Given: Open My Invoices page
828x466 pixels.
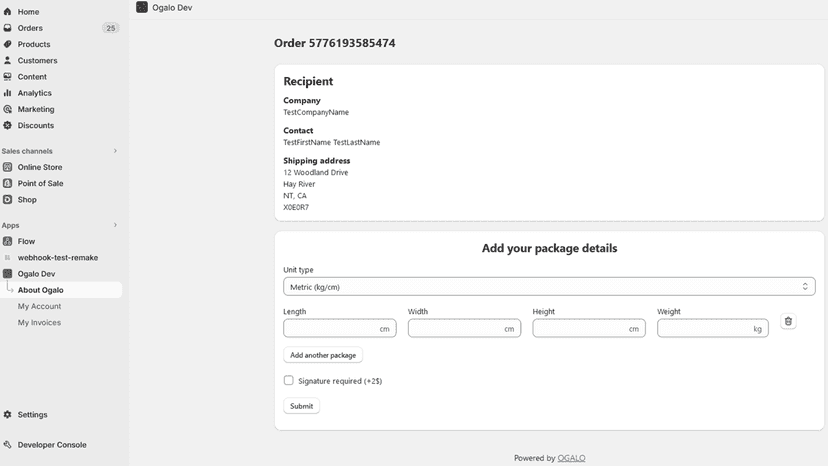Looking at the screenshot, I should coord(39,322).
